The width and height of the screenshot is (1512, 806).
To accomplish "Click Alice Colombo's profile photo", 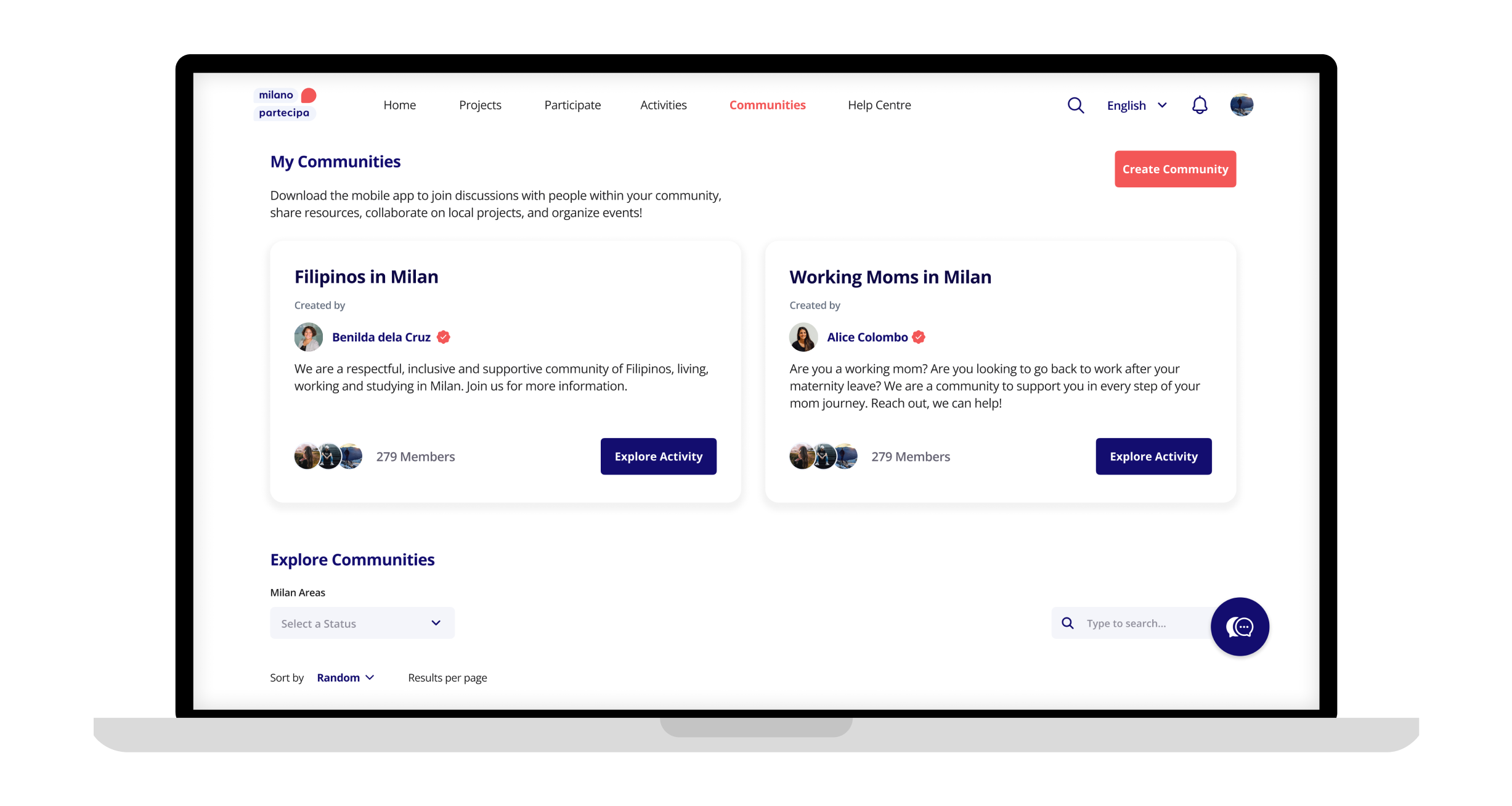I will coord(803,337).
